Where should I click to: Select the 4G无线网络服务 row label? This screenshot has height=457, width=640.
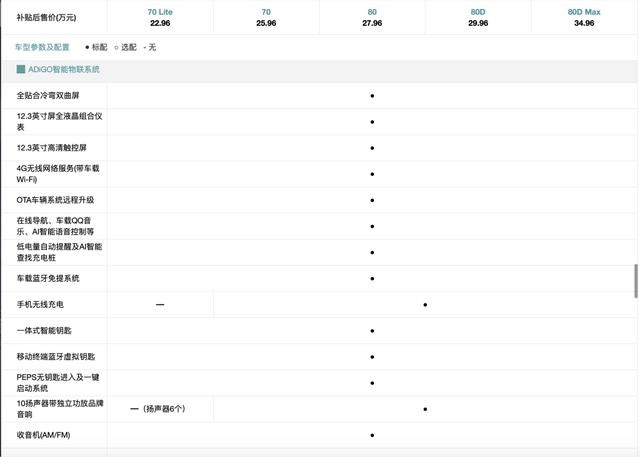click(58, 174)
